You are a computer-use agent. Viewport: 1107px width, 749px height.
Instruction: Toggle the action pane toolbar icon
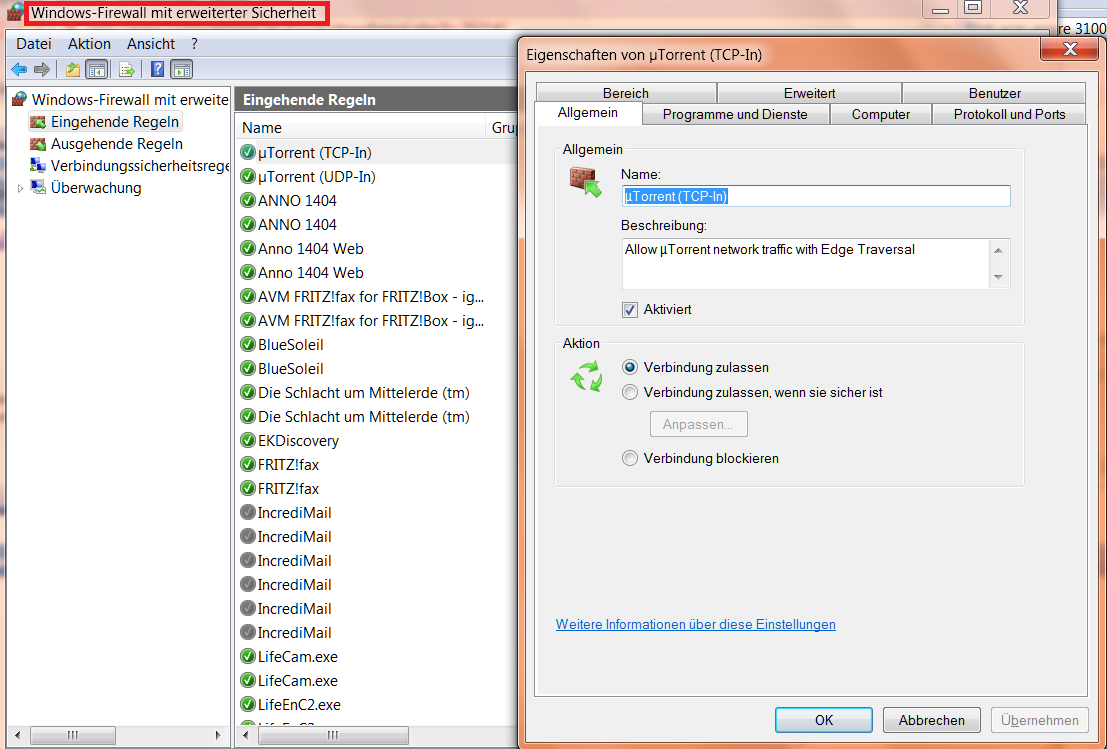[181, 69]
